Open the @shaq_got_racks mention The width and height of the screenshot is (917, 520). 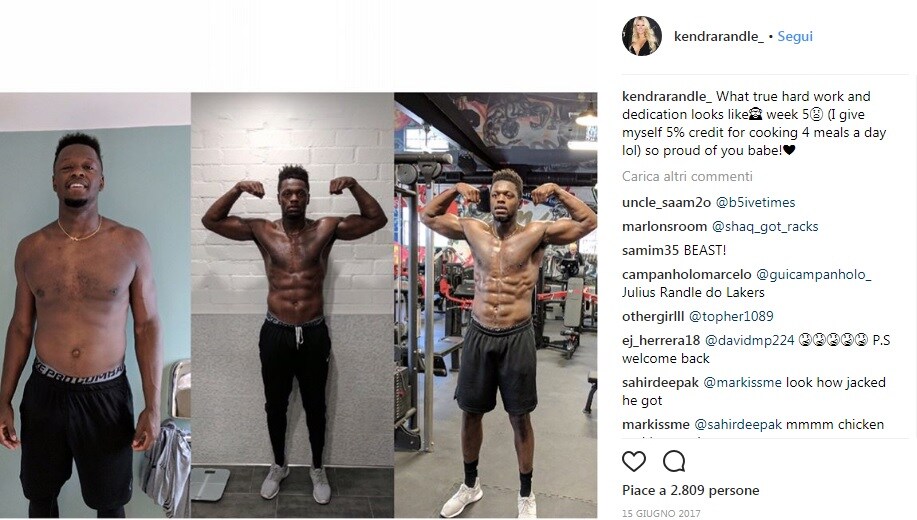pos(765,226)
